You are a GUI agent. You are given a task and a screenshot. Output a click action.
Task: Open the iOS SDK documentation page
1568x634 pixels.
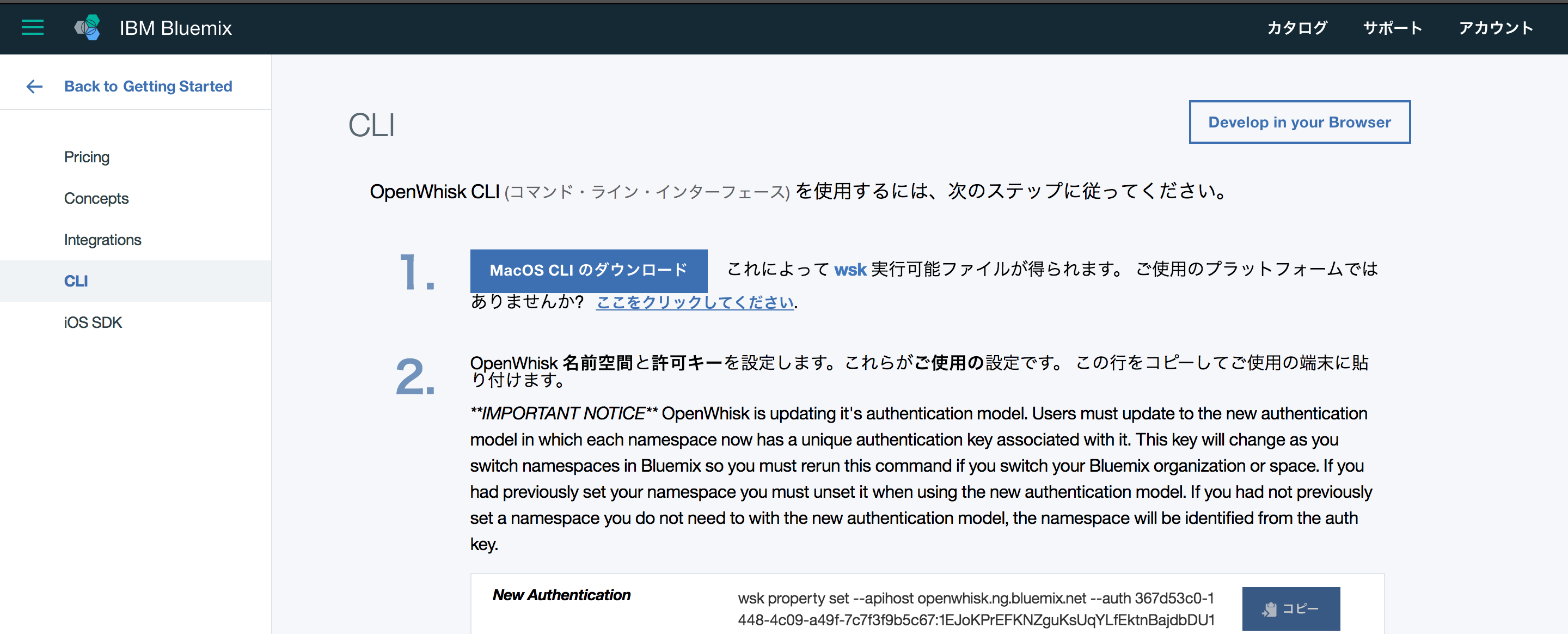tap(93, 322)
